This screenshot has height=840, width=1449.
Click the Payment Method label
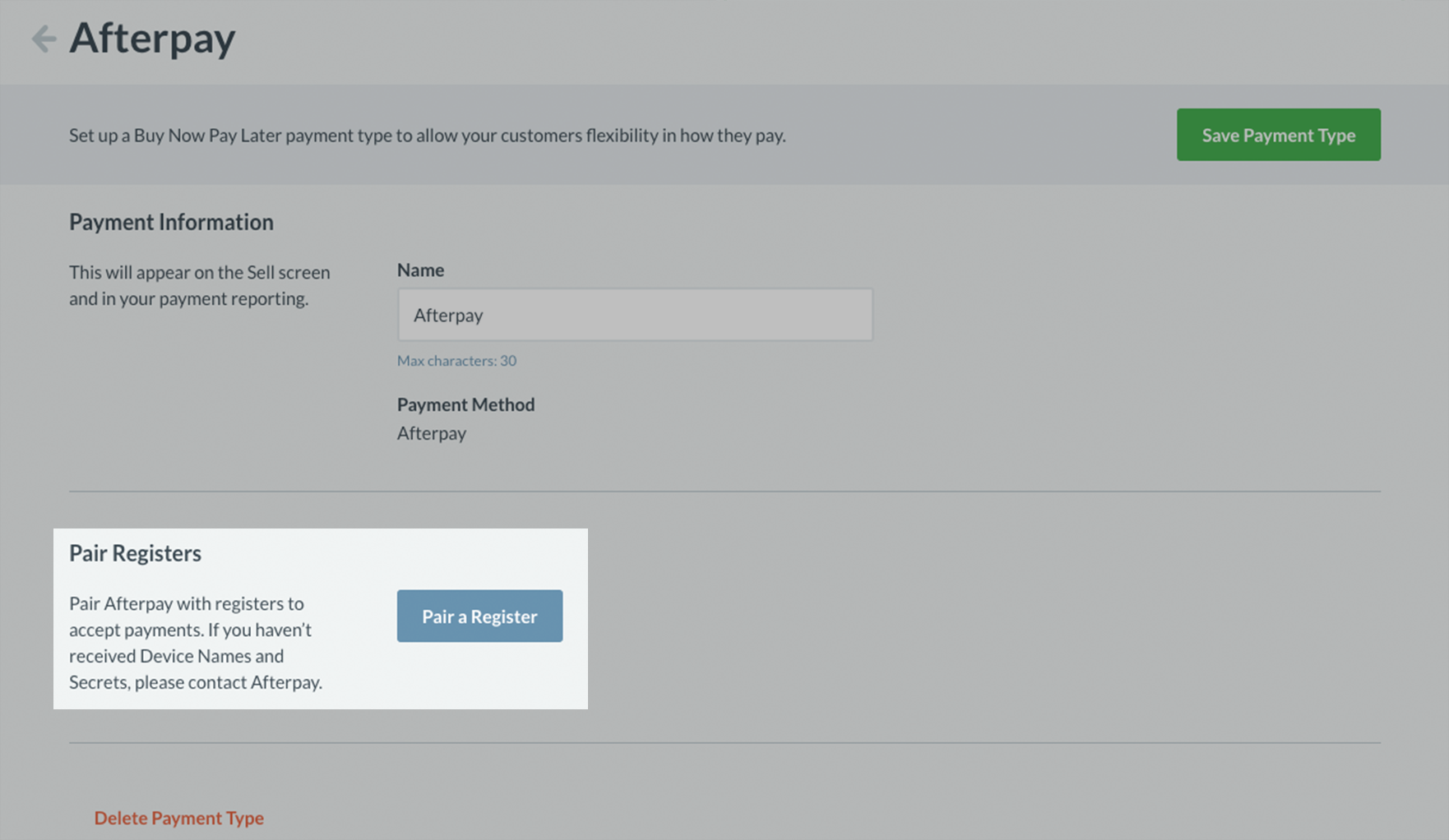(465, 404)
